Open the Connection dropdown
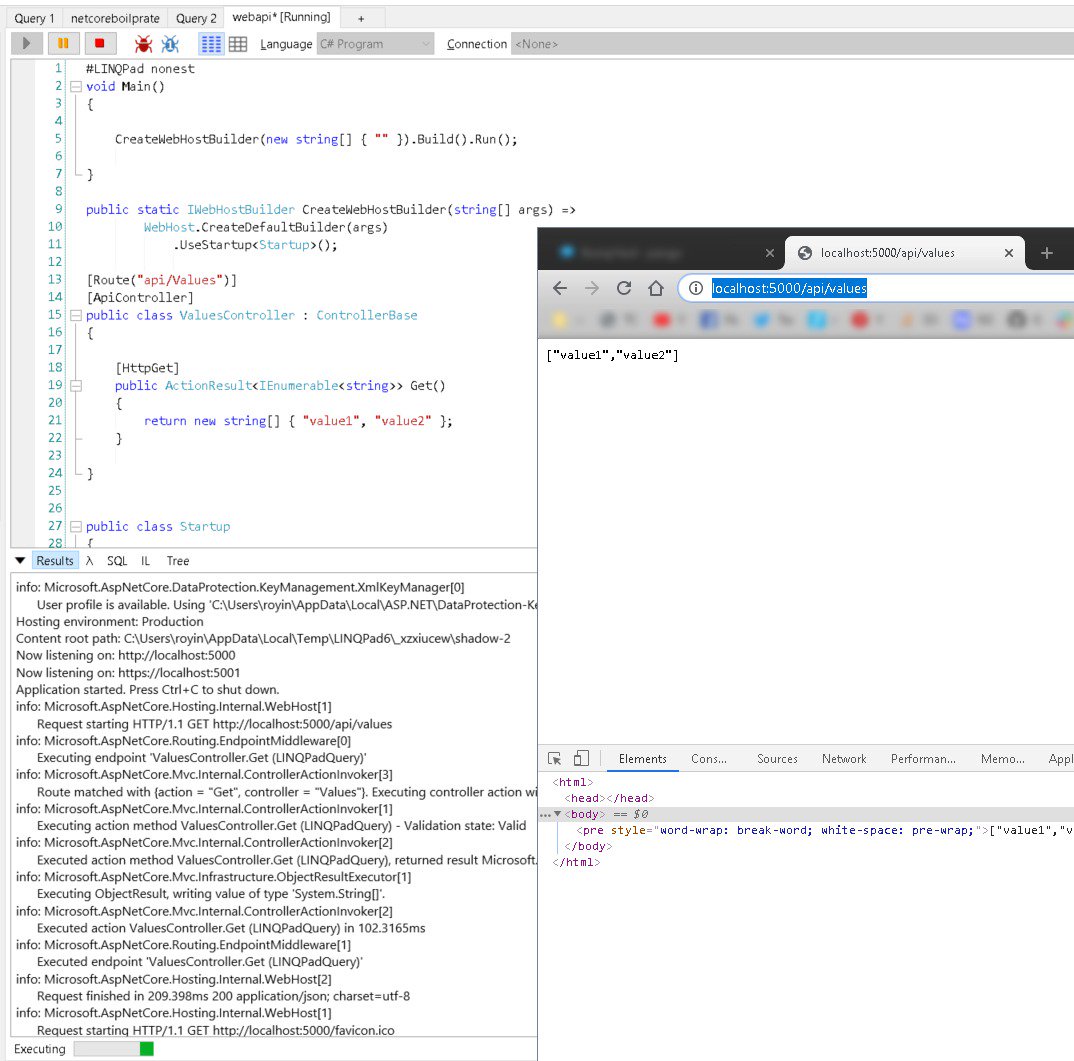1074x1061 pixels. (x=792, y=44)
